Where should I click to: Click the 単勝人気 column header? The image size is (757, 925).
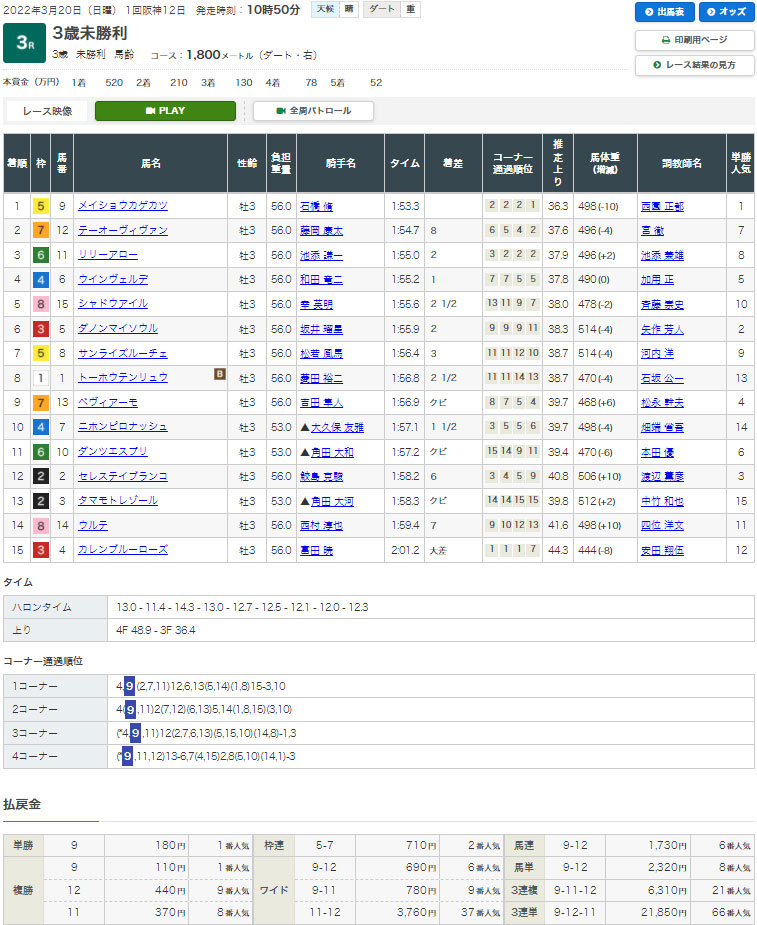click(x=740, y=163)
